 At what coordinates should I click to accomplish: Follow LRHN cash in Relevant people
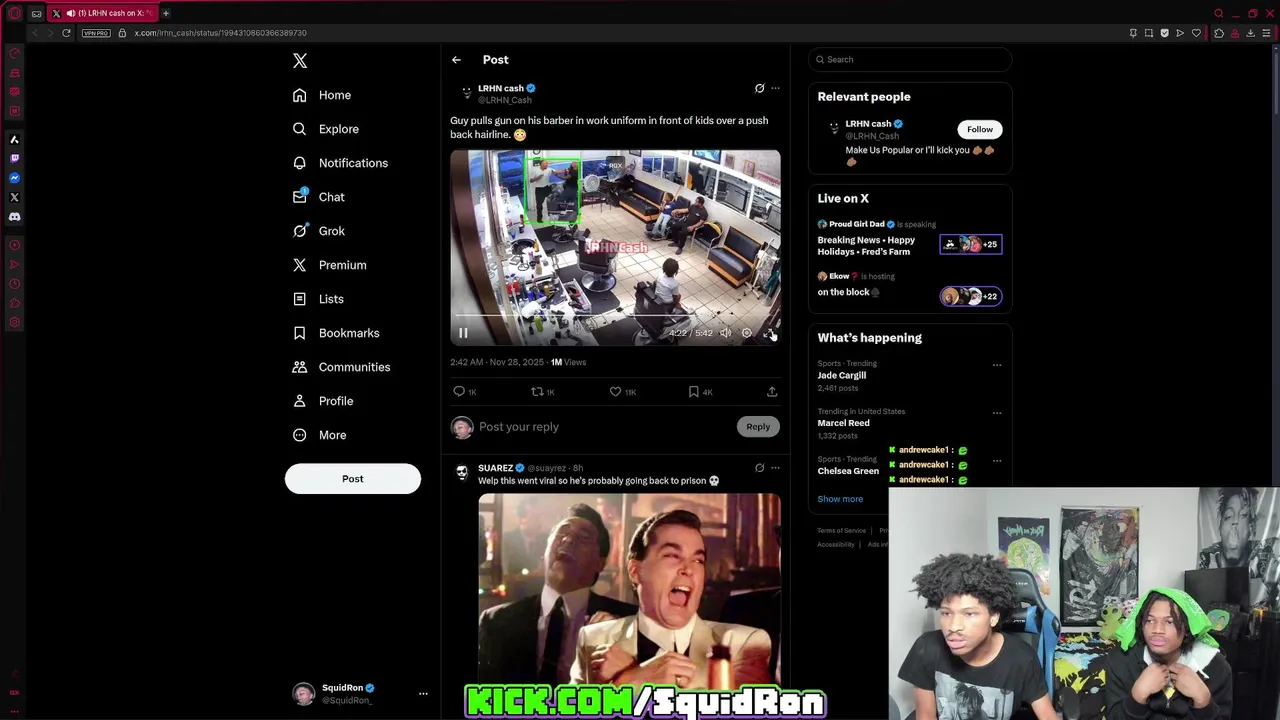pyautogui.click(x=980, y=129)
